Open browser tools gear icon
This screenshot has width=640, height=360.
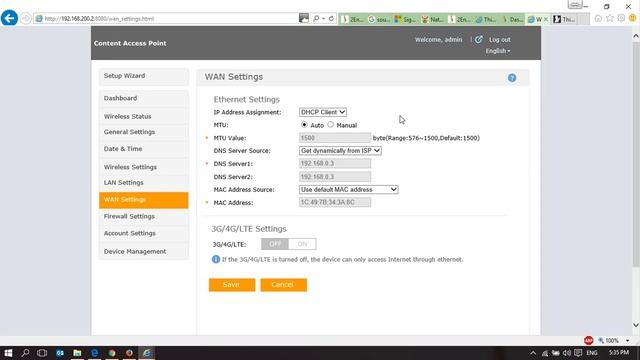point(621,18)
